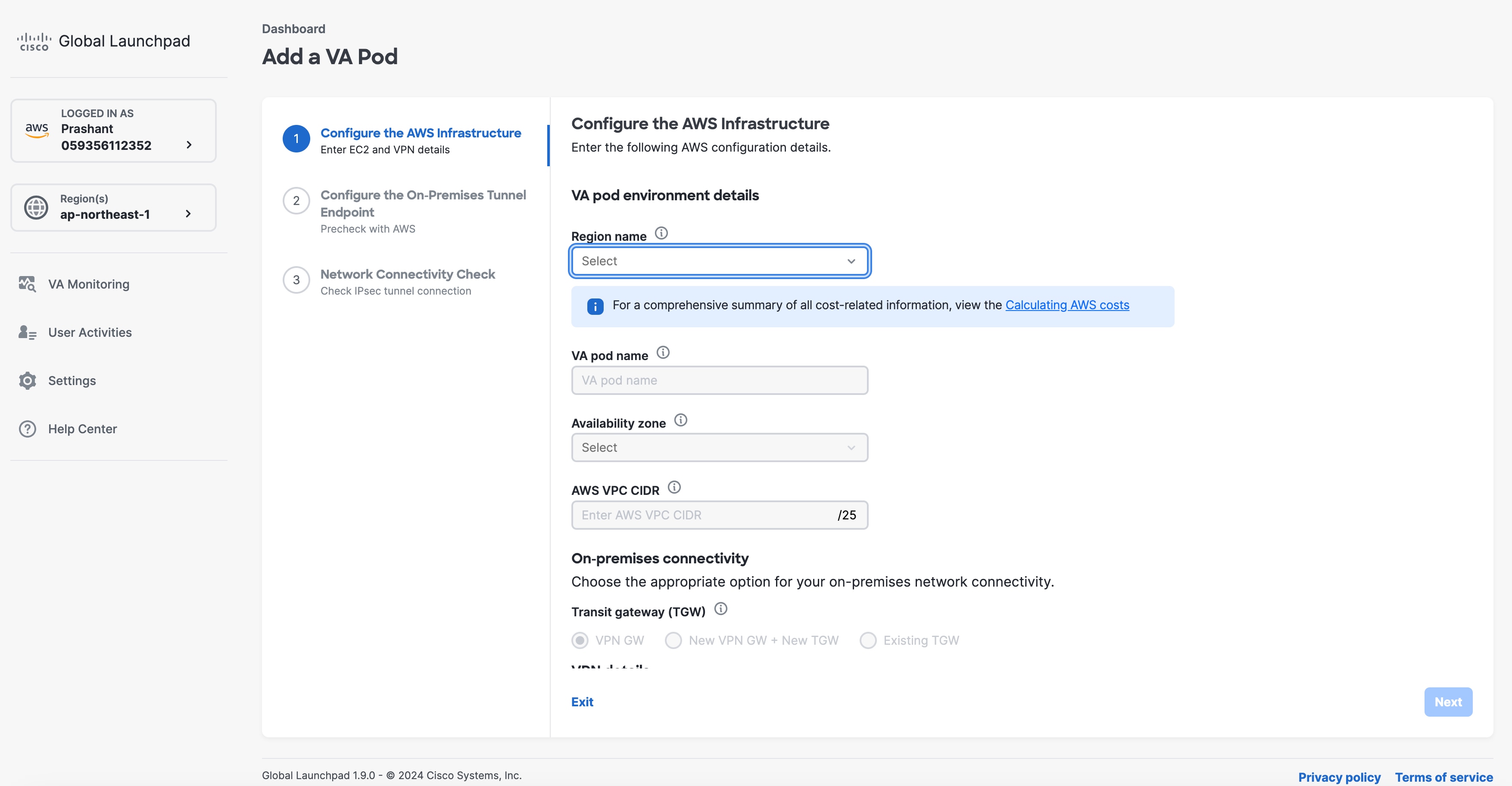This screenshot has width=1512, height=786.
Task: Click info icon next to Region name
Action: tap(661, 233)
